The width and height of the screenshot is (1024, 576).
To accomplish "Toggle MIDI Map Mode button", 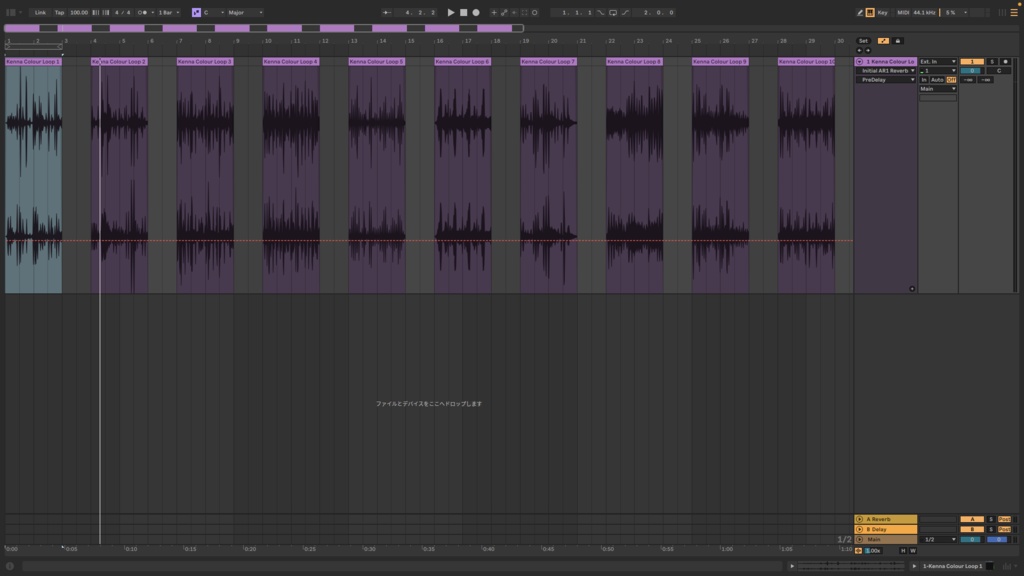I will click(903, 12).
